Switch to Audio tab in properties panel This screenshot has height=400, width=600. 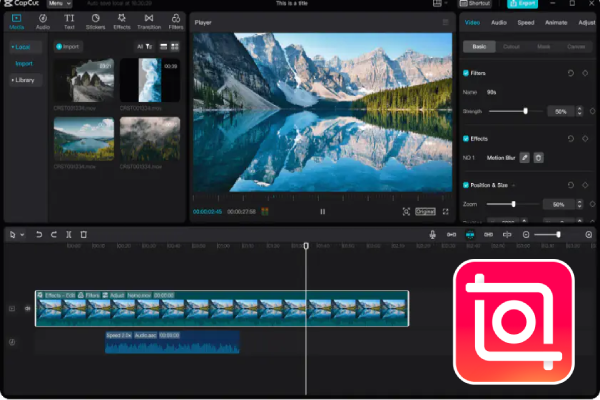click(x=499, y=23)
